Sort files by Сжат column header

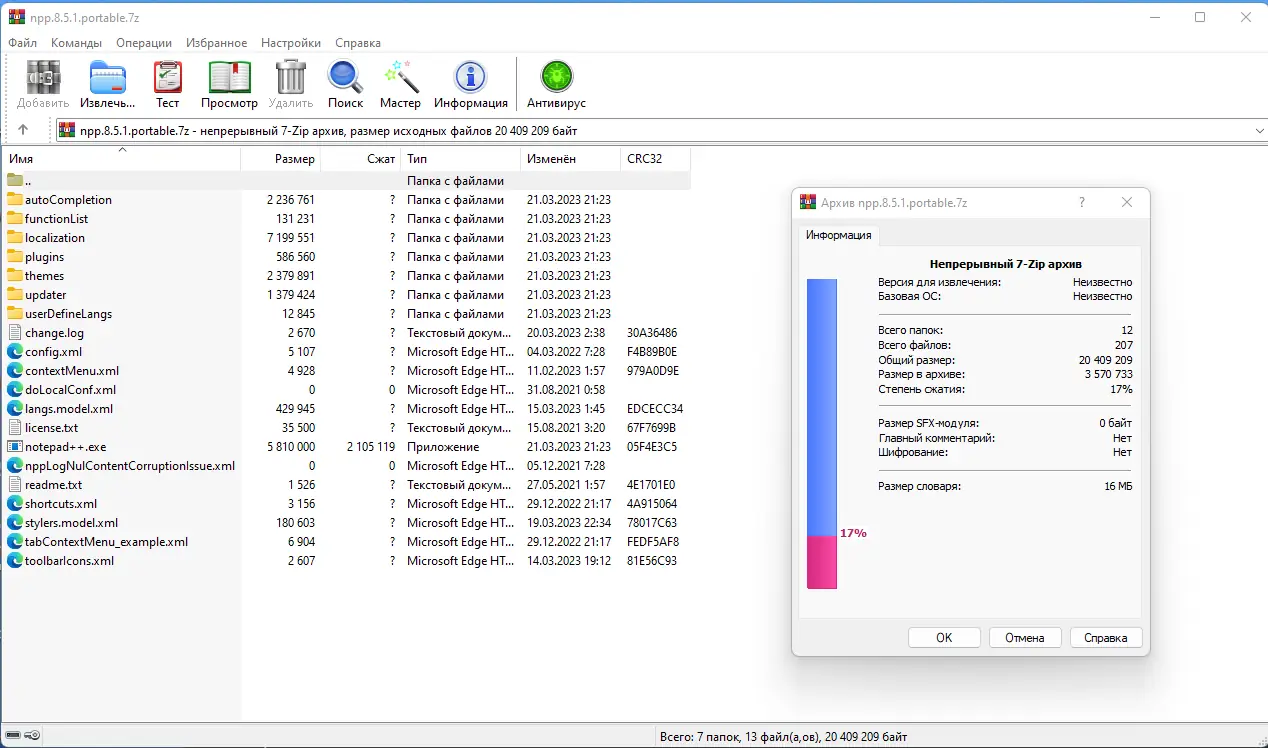pyautogui.click(x=361, y=159)
